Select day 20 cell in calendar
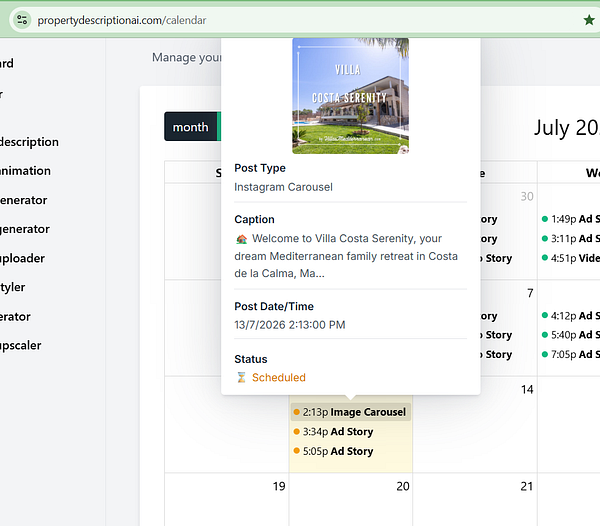This screenshot has height=526, width=600. point(351,499)
